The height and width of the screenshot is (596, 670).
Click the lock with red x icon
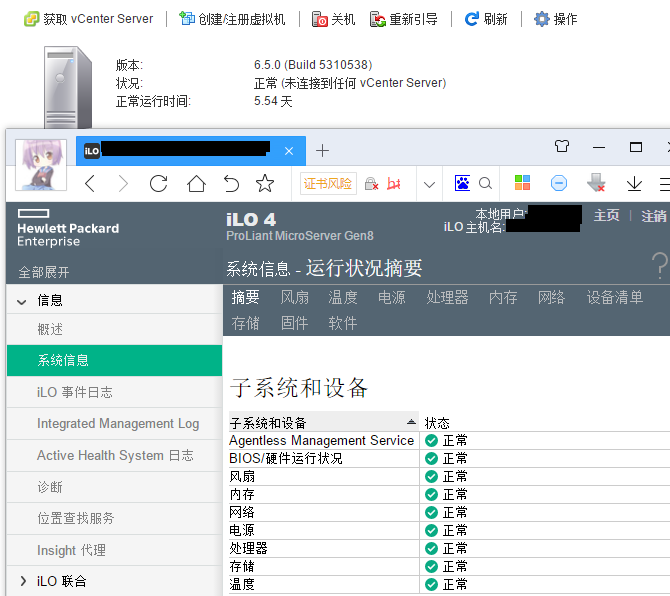[371, 184]
